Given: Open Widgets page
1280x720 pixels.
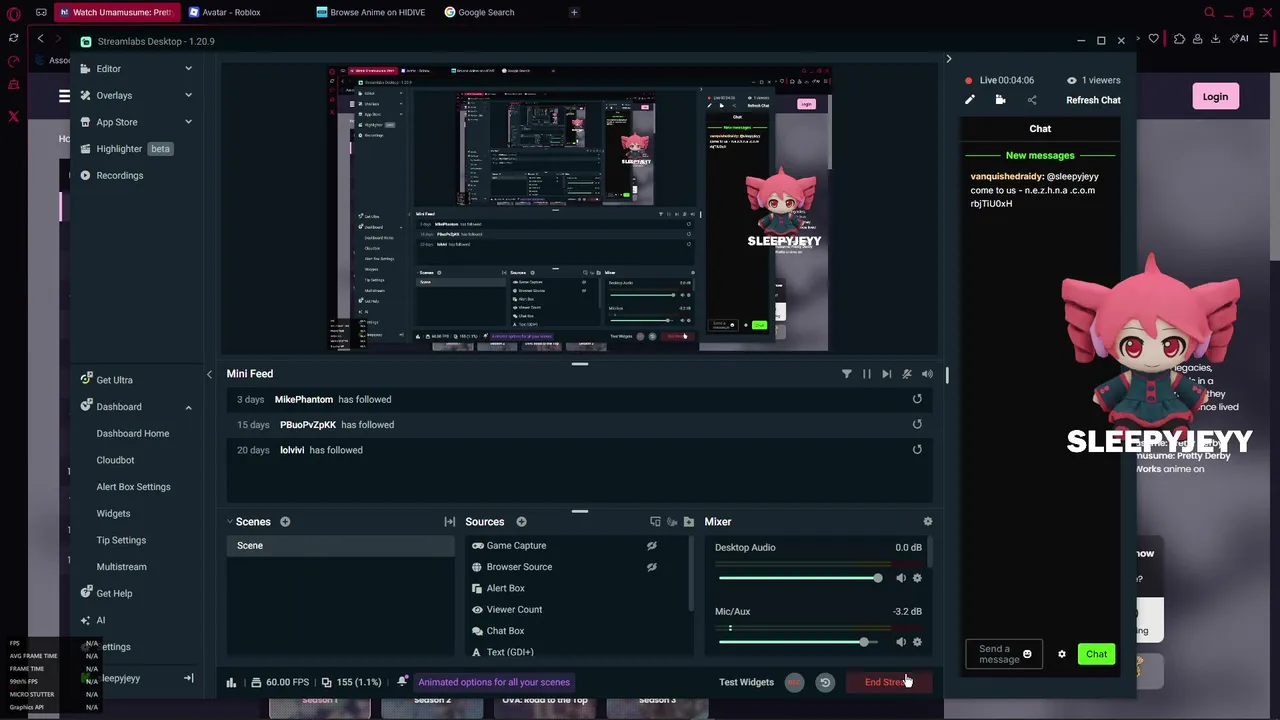Looking at the screenshot, I should click(113, 514).
